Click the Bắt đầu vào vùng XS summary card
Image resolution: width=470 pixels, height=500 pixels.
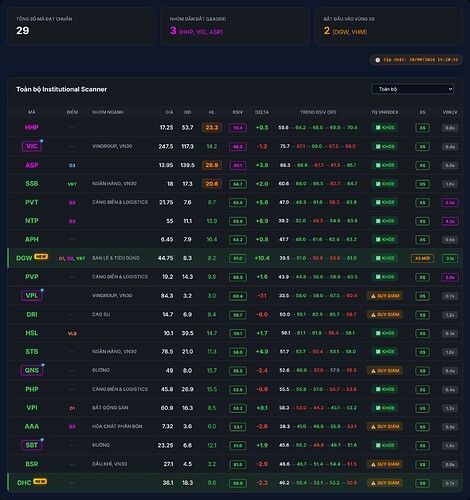coord(389,26)
